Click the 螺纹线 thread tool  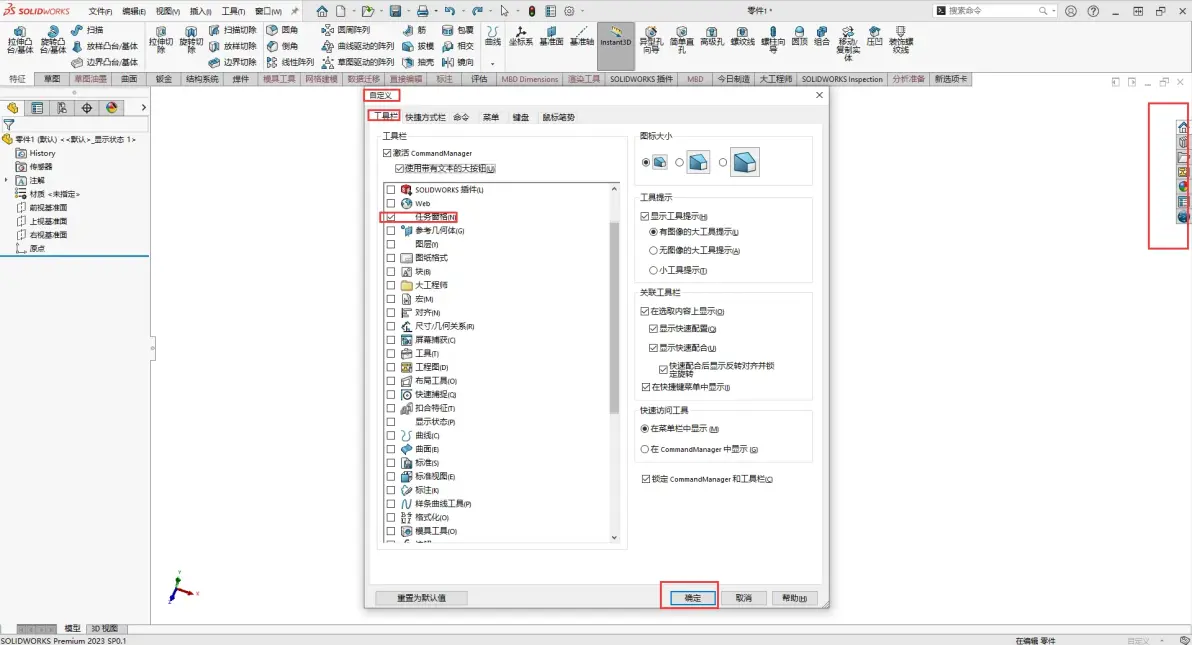742,37
